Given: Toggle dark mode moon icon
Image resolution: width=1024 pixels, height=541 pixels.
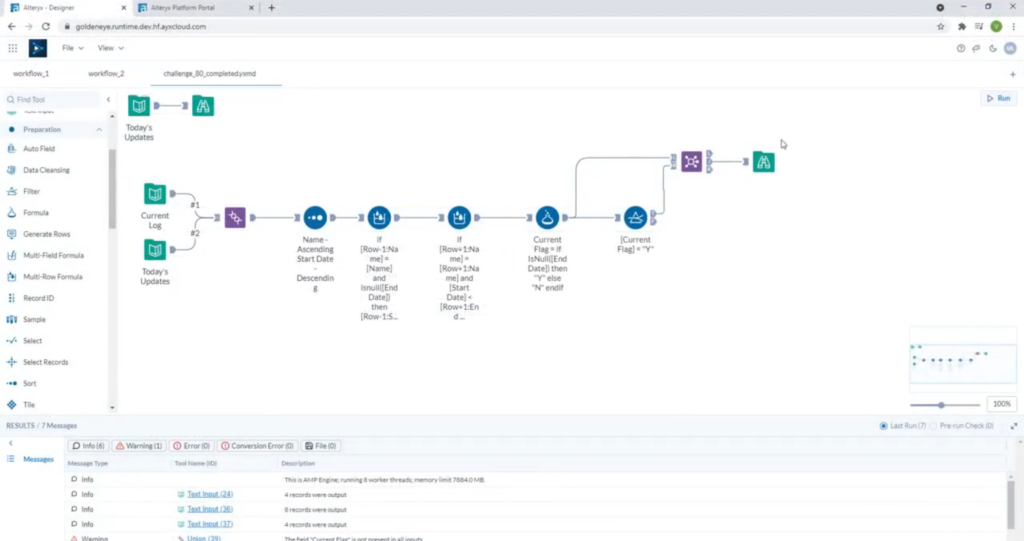Looking at the screenshot, I should tap(992, 48).
